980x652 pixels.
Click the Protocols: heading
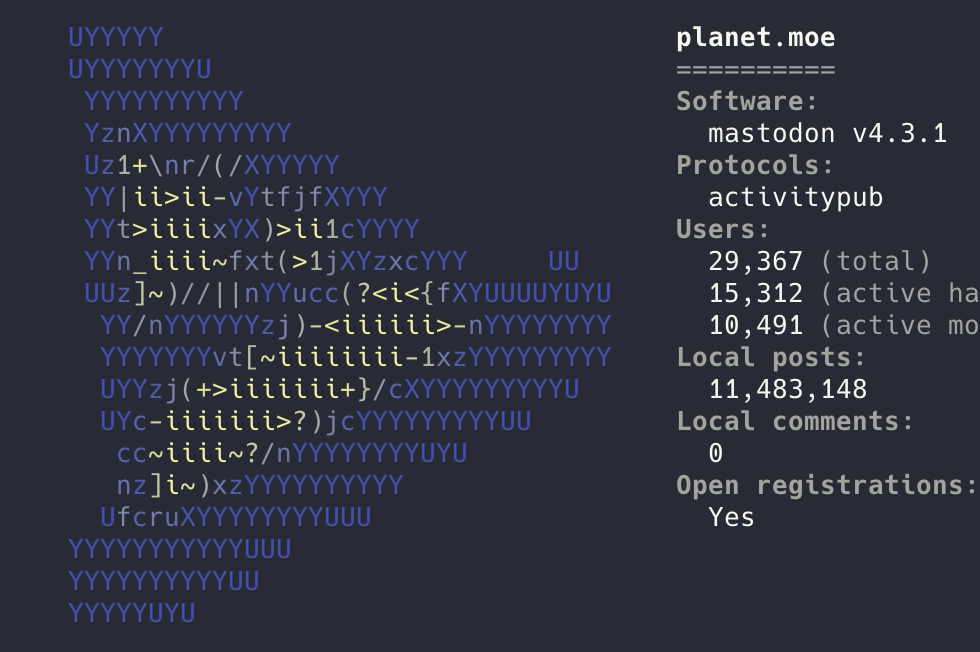coord(756,165)
